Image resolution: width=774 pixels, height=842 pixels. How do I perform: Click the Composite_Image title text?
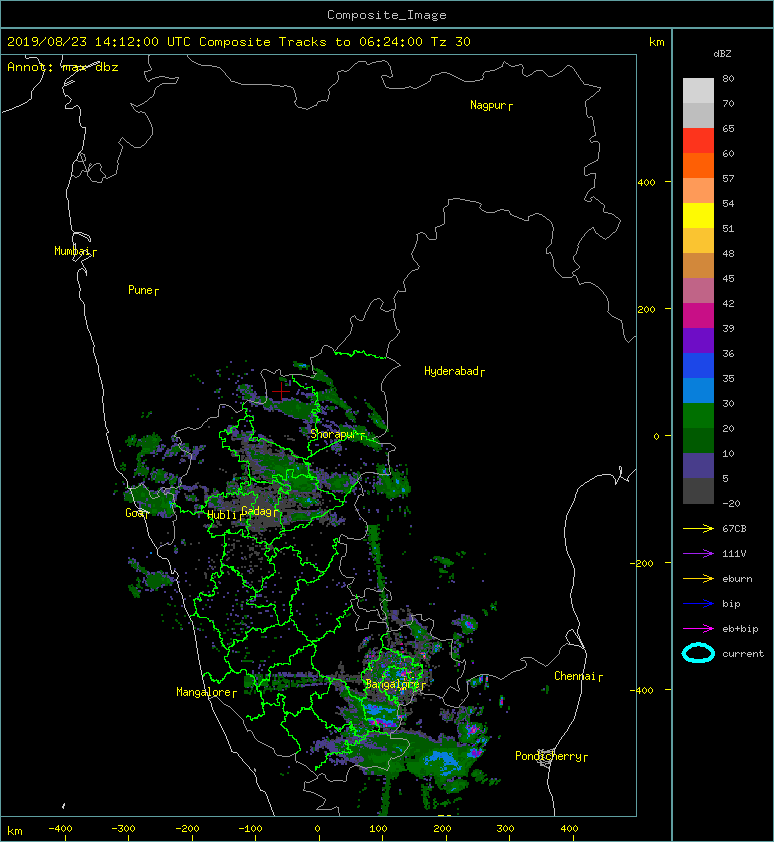coord(387,15)
